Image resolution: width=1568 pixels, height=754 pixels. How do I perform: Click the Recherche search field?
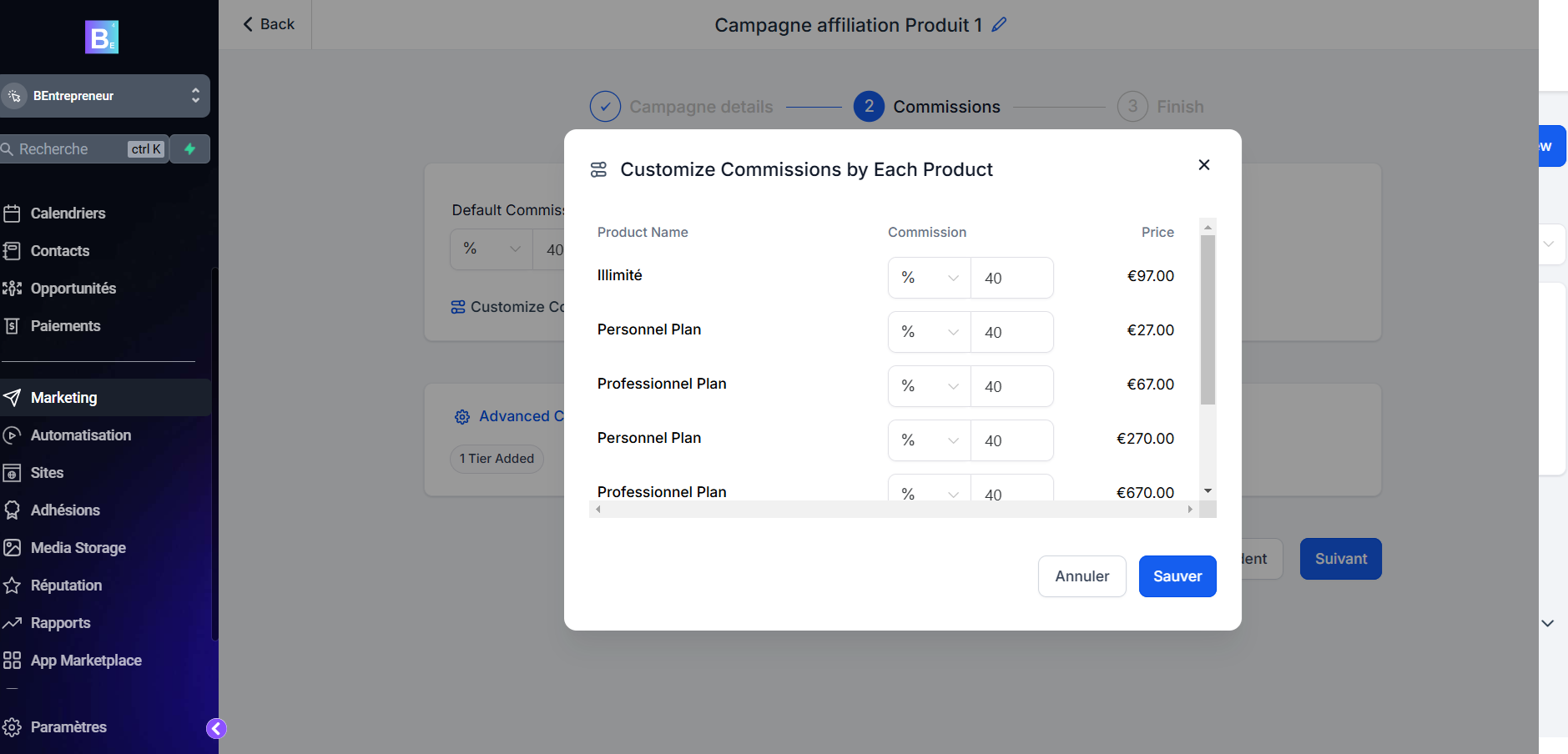pyautogui.click(x=83, y=149)
